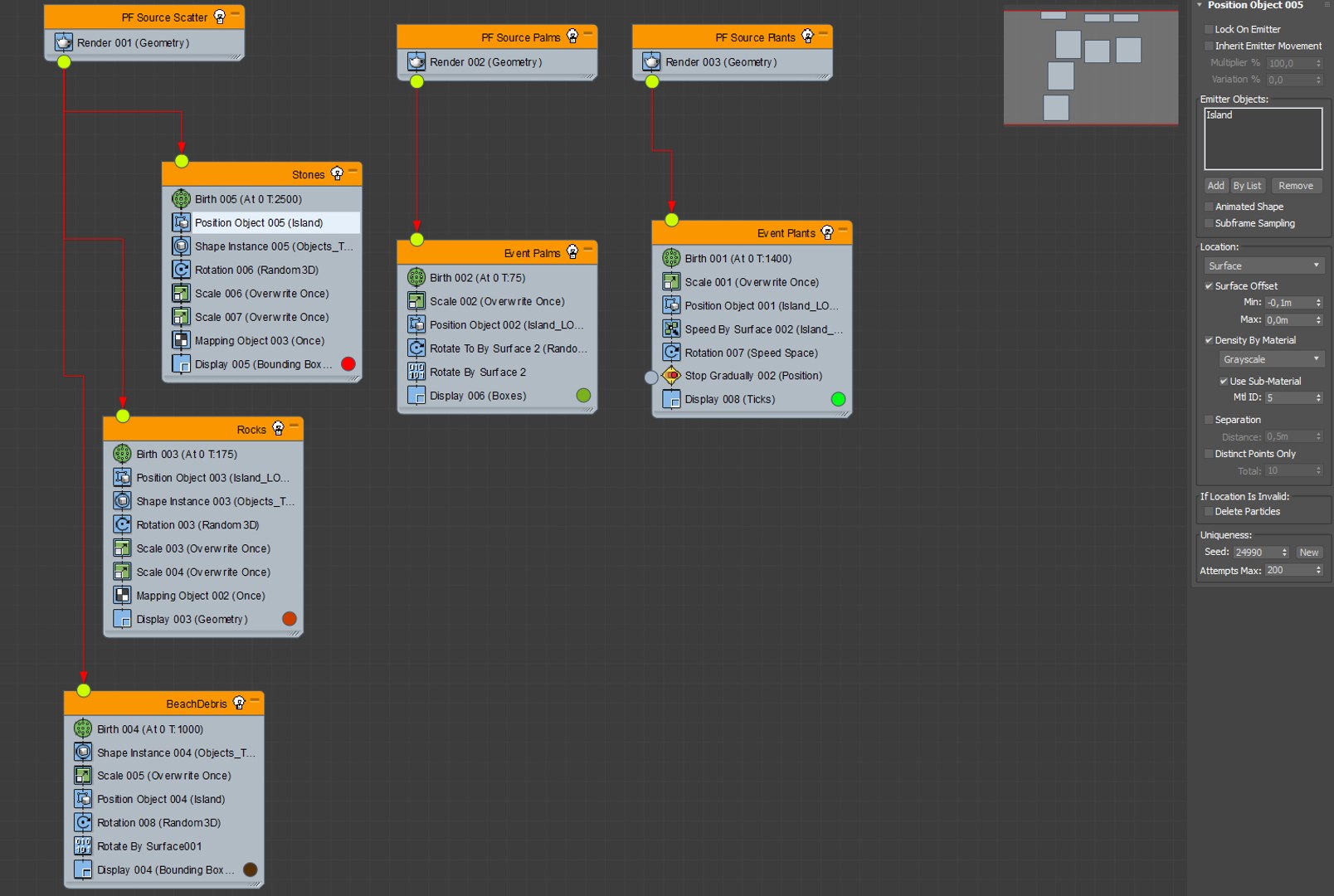Uncheck the Density By Material checkbox
This screenshot has height=896, width=1334.
(1209, 340)
